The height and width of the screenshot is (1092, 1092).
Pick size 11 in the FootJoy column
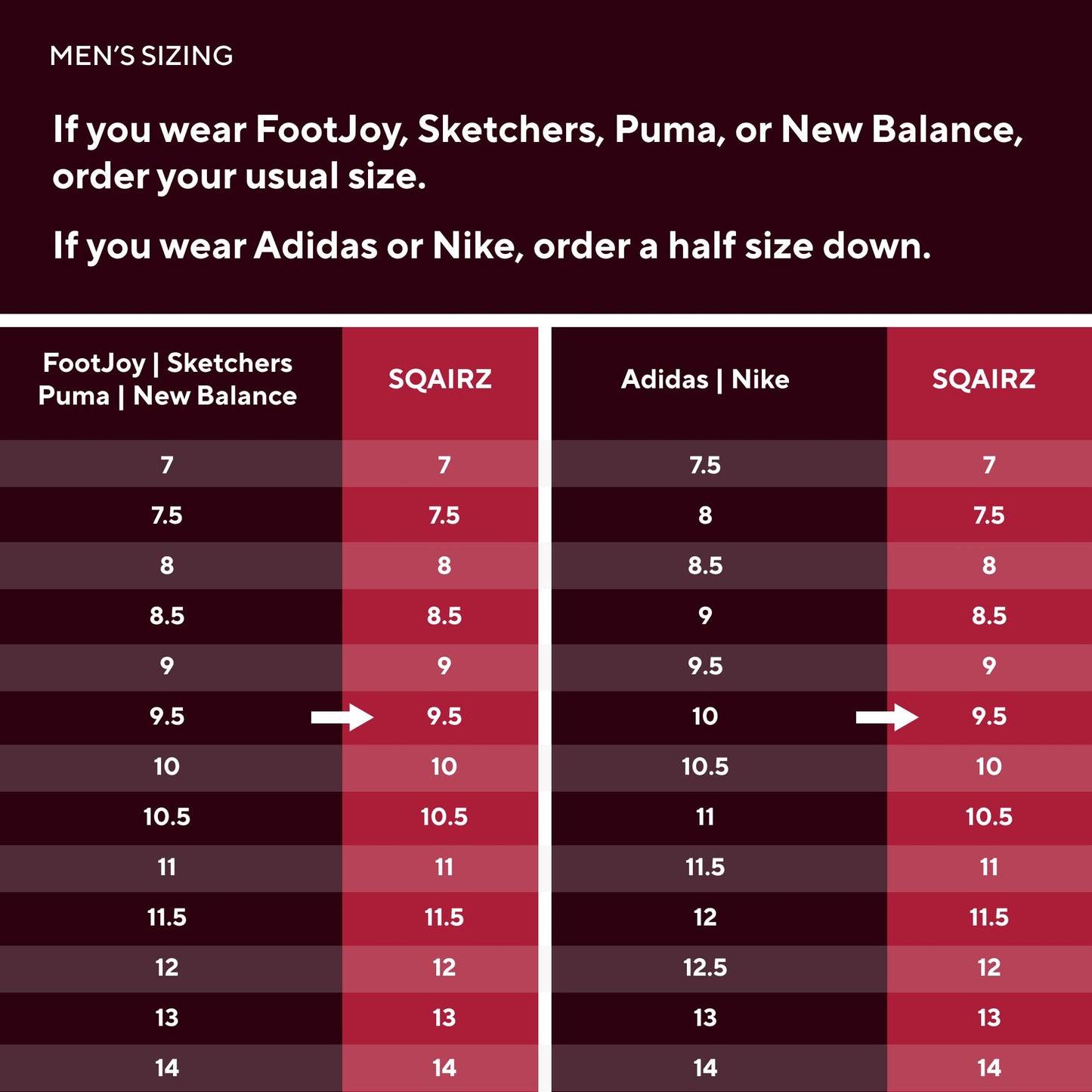[167, 868]
